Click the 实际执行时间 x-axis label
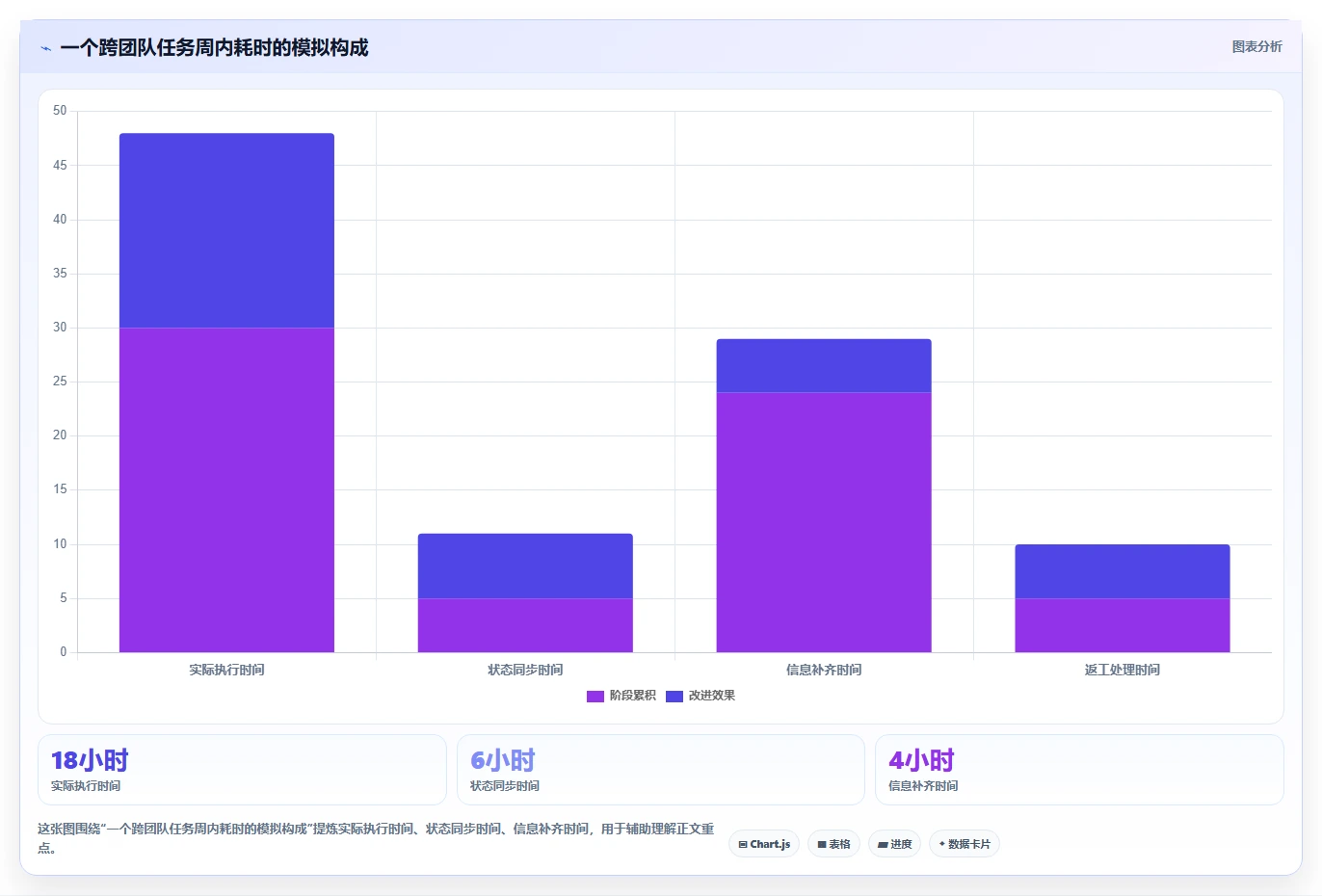1322x896 pixels. pos(226,670)
